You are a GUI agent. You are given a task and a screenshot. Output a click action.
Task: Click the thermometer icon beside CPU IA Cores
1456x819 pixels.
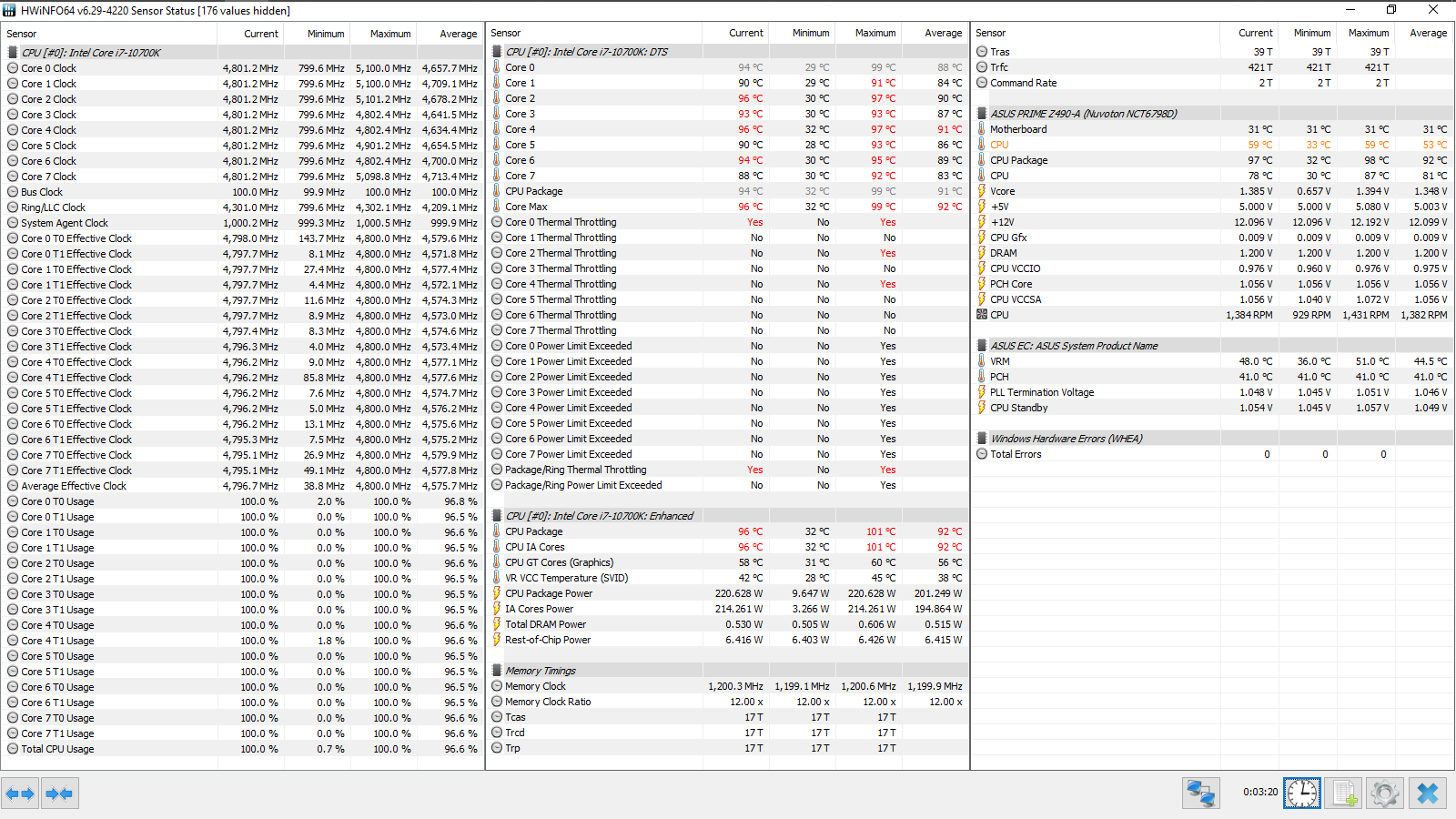(x=497, y=547)
